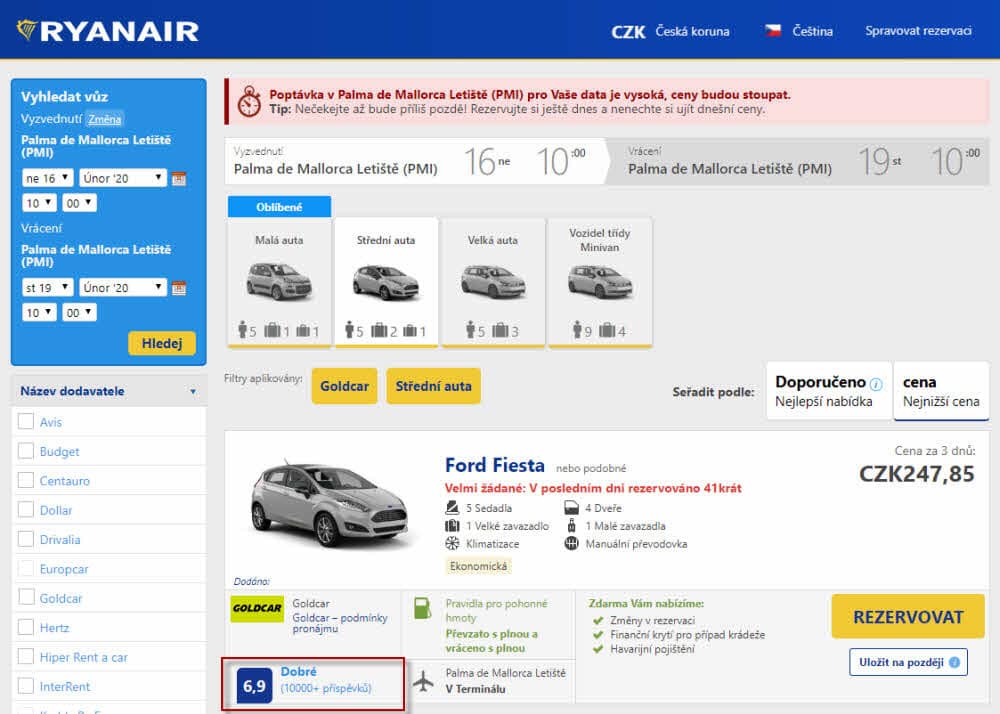Click the Ryanair logo
The height and width of the screenshot is (714, 1000).
[x=108, y=31]
